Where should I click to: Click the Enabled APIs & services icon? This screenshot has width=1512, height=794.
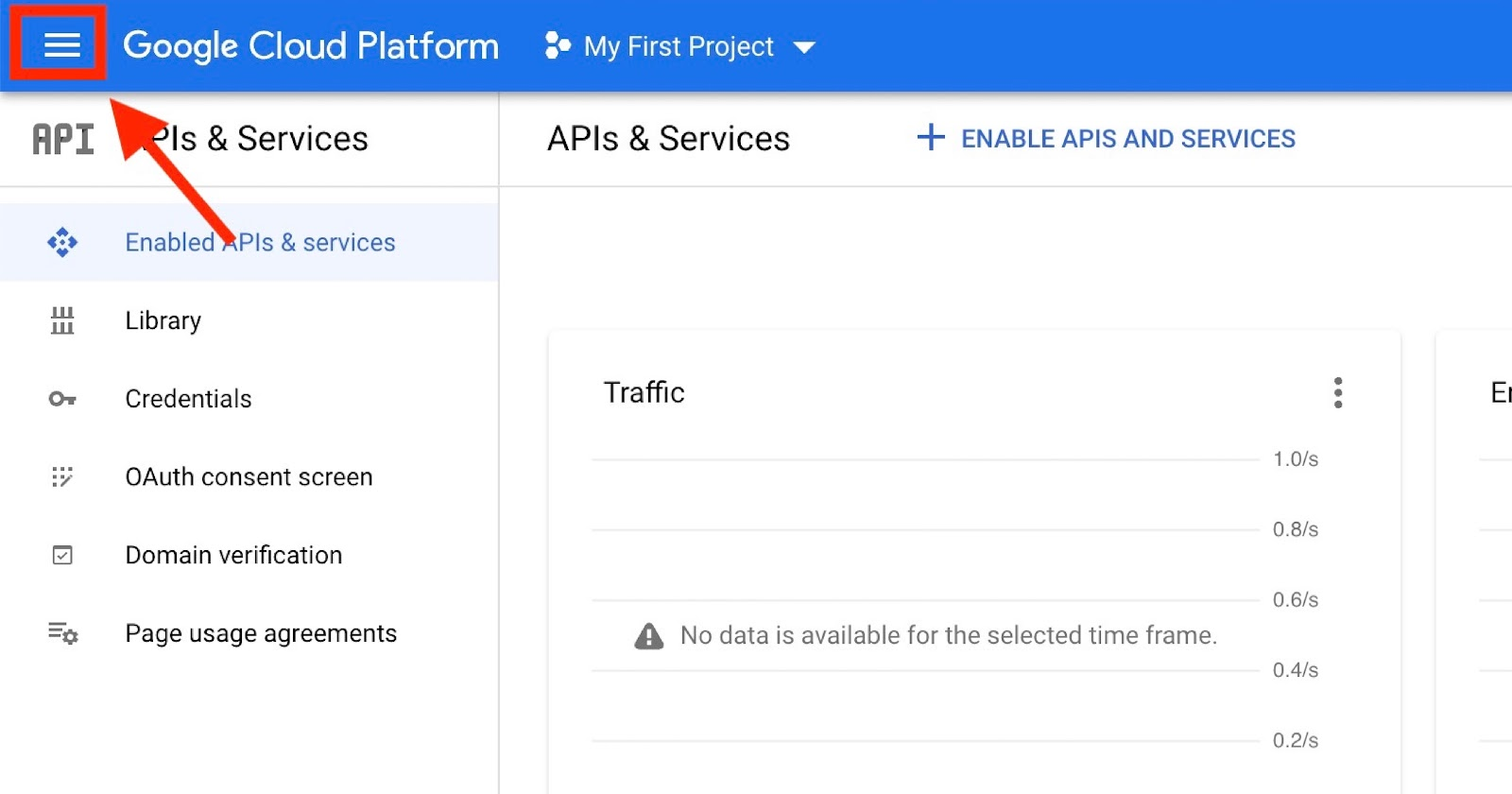tap(62, 242)
